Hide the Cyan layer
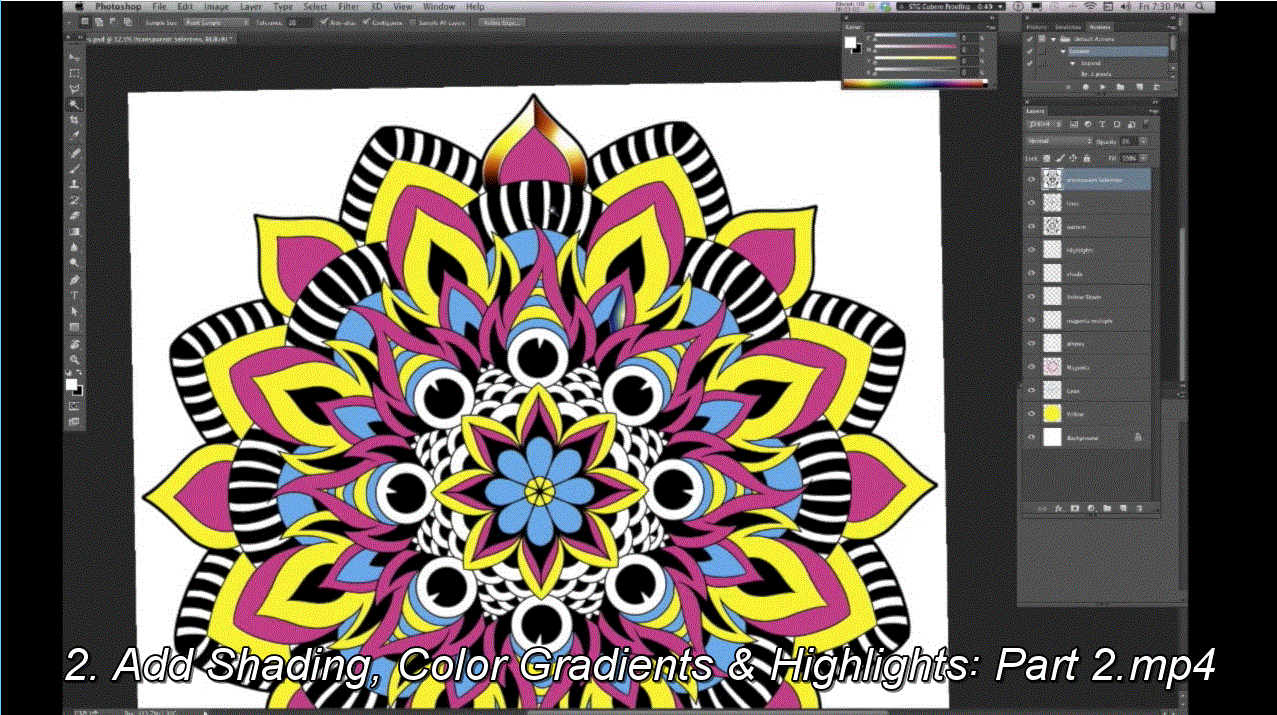1277x715 pixels. tap(1031, 390)
